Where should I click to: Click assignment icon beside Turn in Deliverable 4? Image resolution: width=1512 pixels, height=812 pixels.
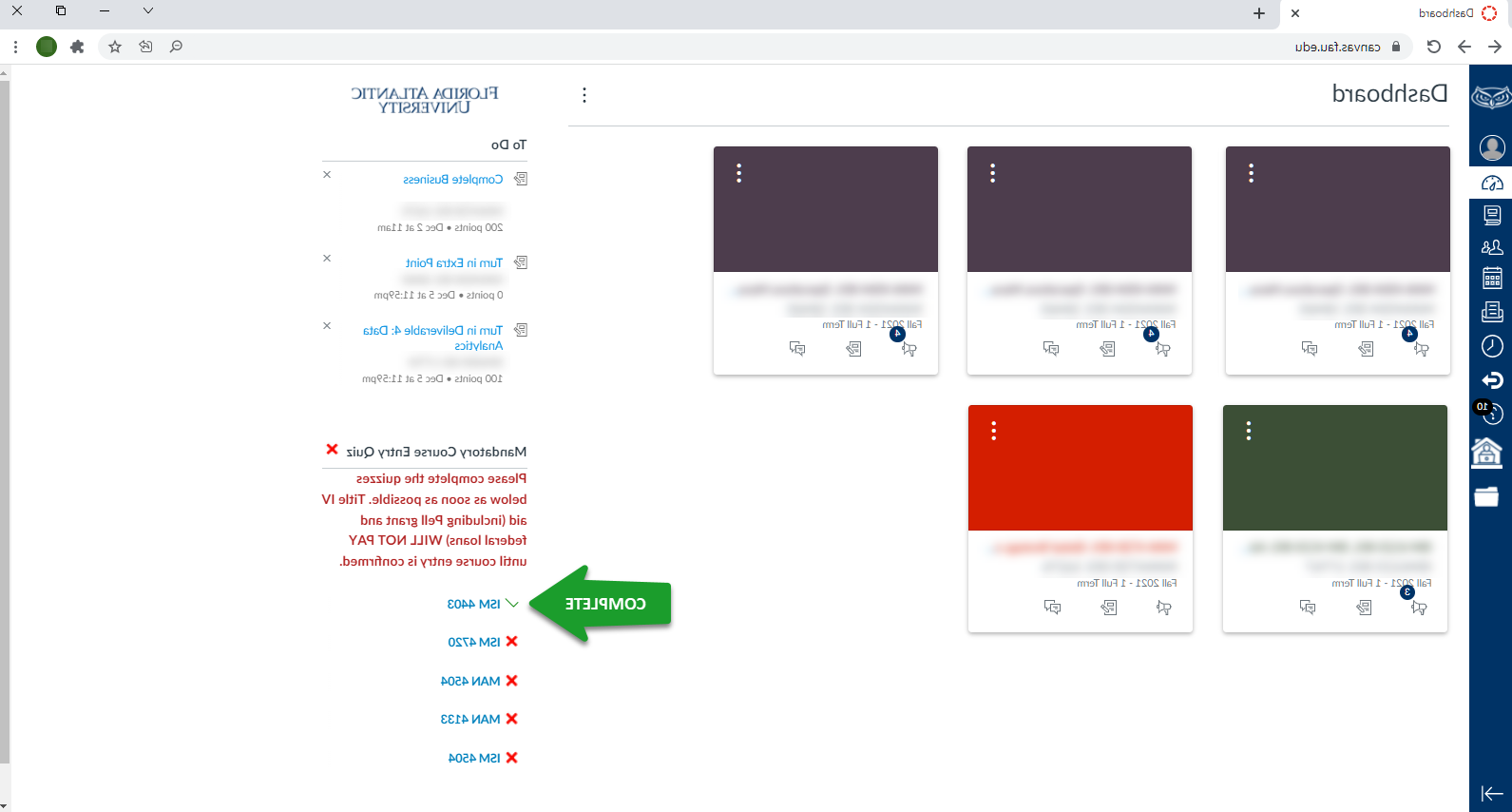click(521, 330)
